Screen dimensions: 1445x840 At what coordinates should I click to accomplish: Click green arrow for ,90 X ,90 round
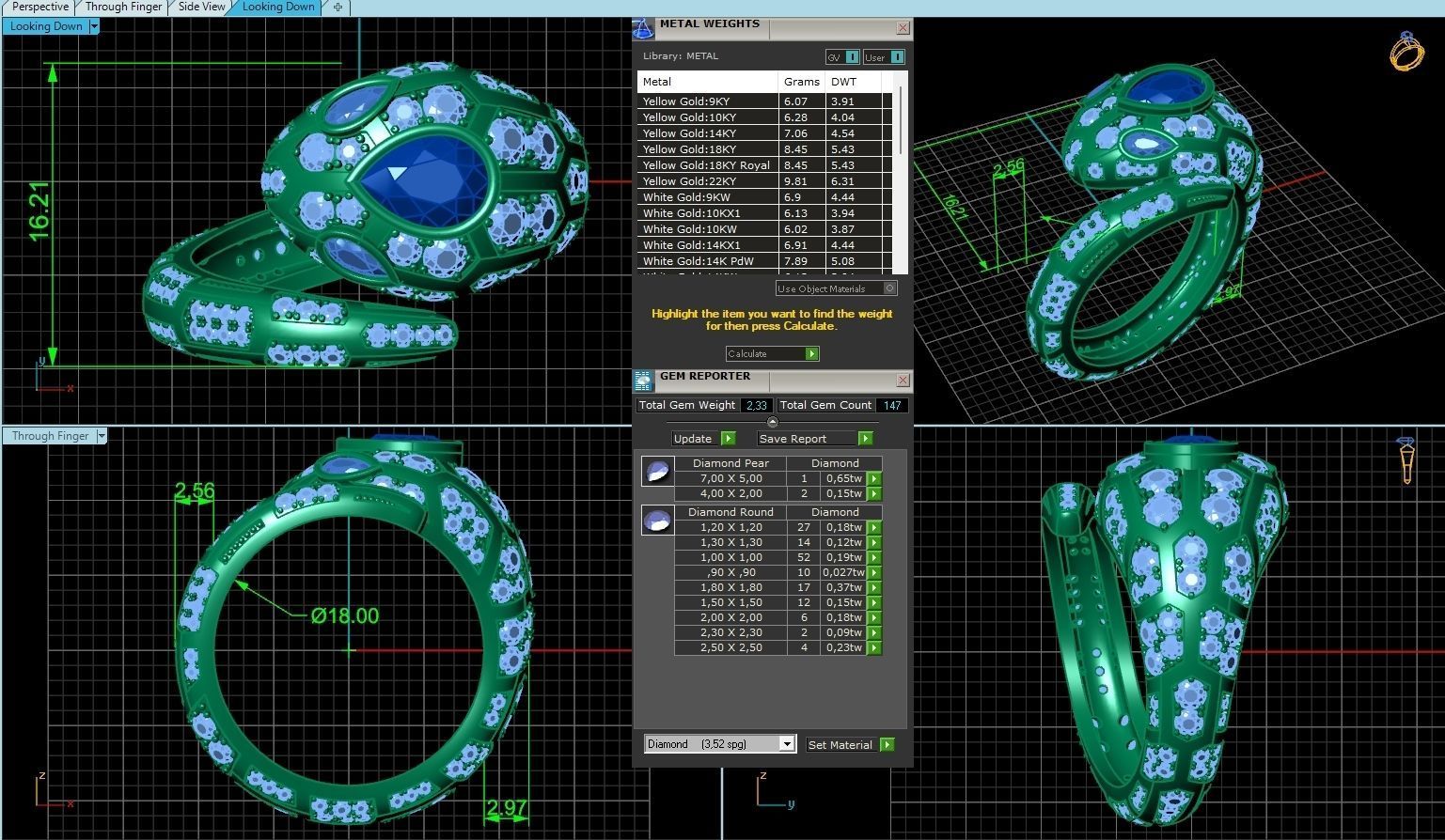874,572
